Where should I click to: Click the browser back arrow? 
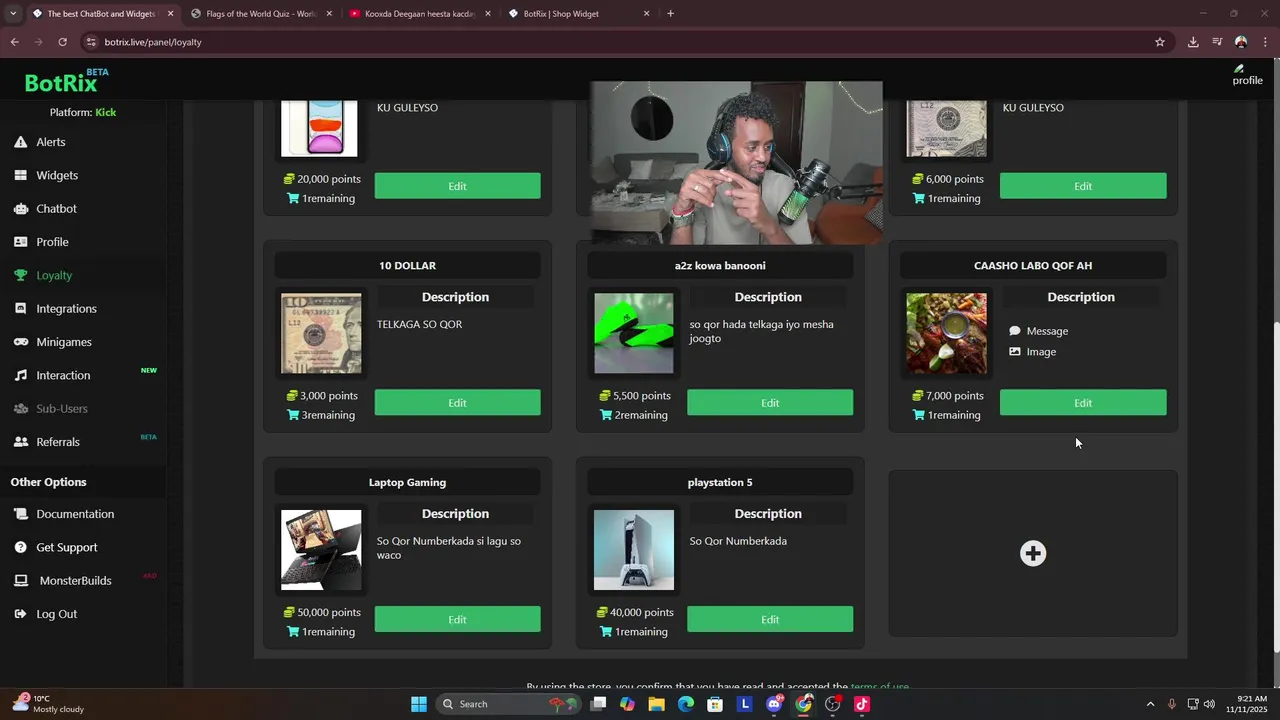tap(14, 42)
